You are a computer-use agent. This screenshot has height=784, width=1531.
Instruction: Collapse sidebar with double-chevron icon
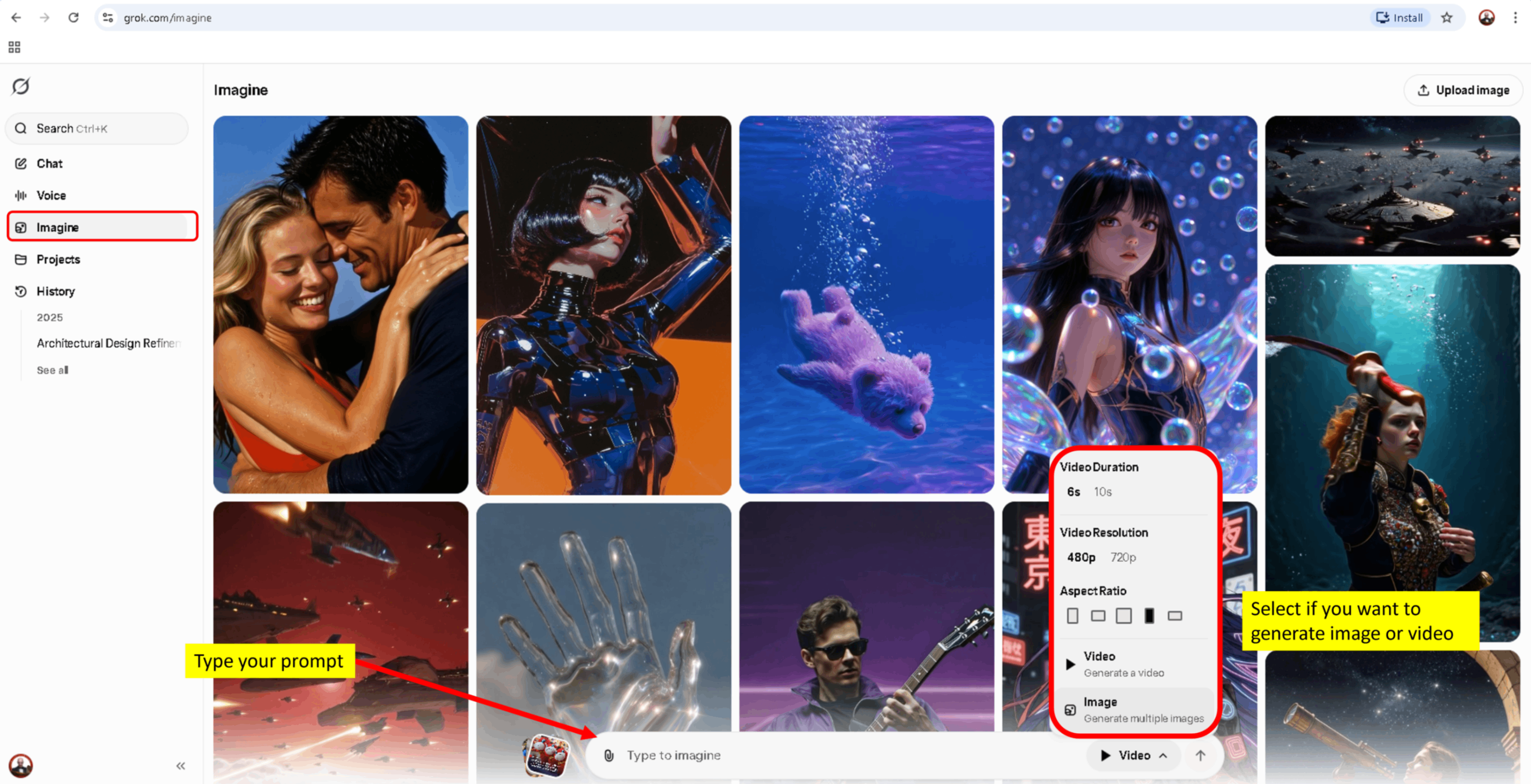[x=181, y=766]
